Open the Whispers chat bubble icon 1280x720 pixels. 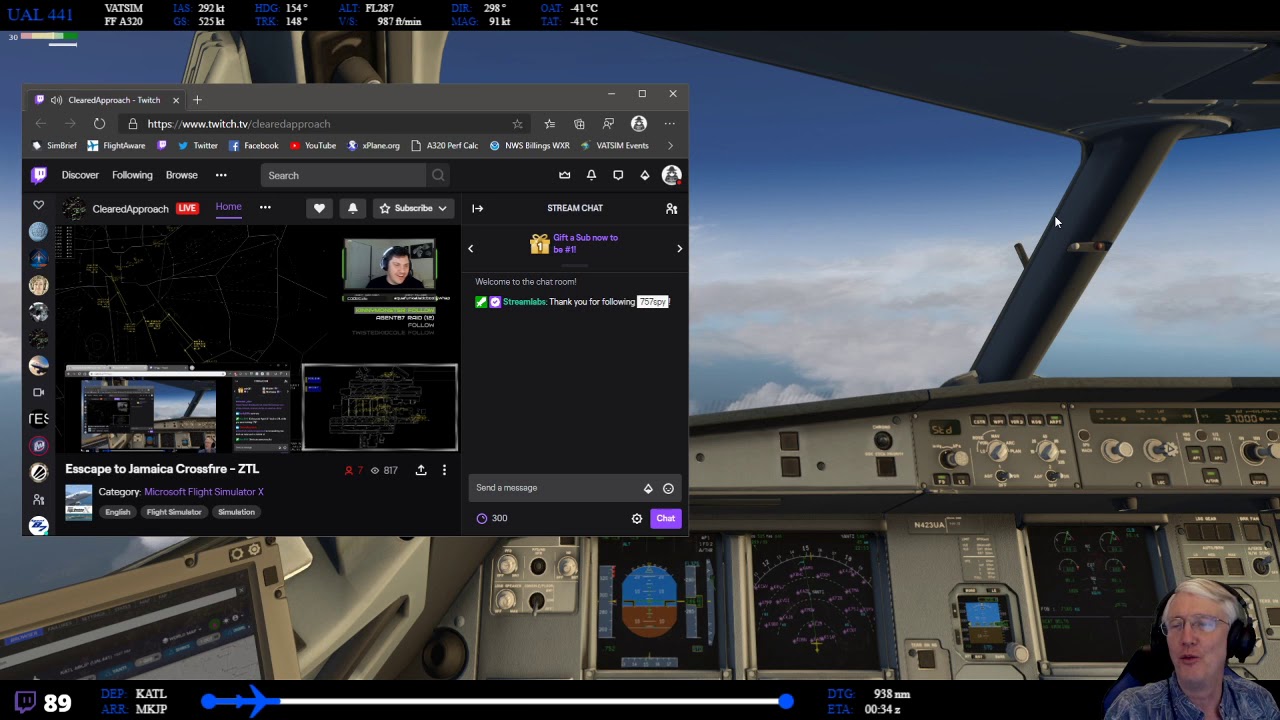coord(618,175)
